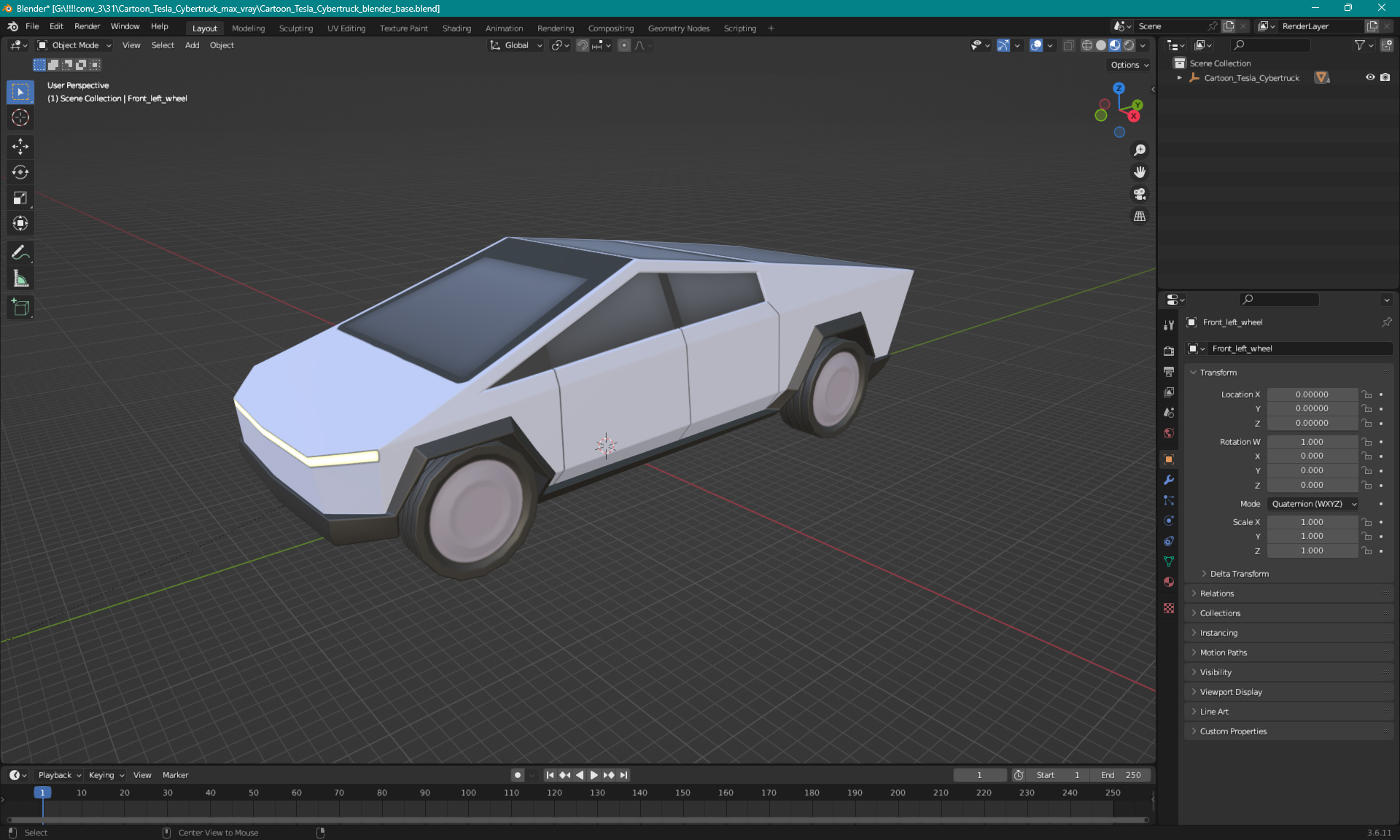The width and height of the screenshot is (1400, 840).
Task: Open the timeline Playback popover
Action: pyautogui.click(x=59, y=775)
